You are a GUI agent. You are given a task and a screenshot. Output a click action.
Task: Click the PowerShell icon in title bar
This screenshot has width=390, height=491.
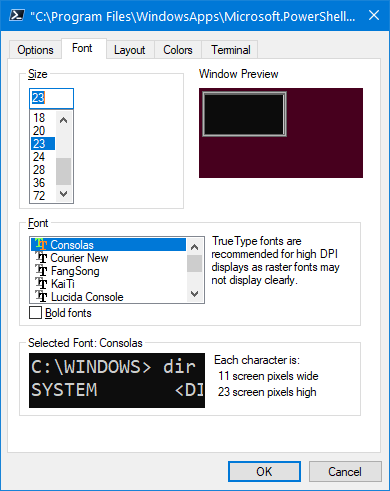[16, 15]
